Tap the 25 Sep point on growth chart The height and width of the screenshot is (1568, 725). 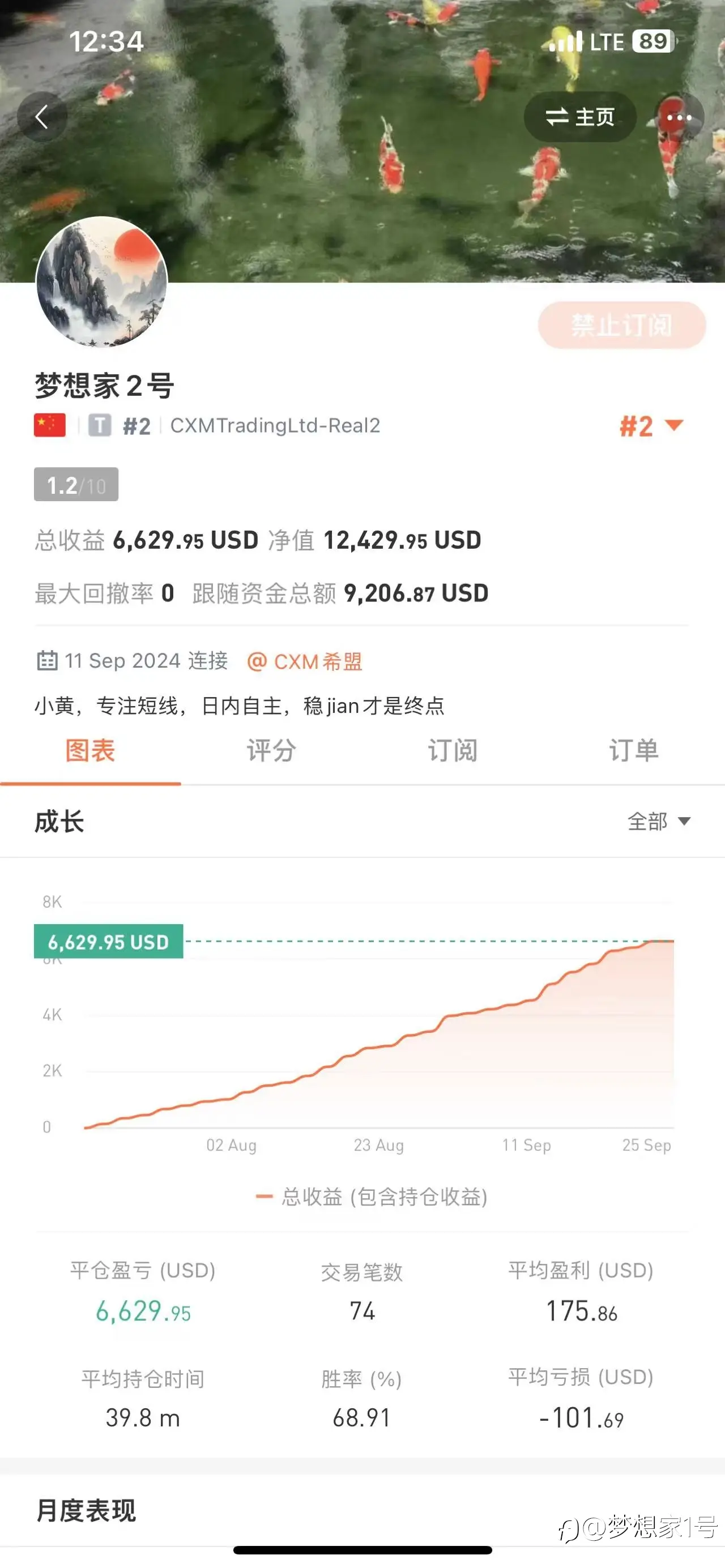[647, 1145]
